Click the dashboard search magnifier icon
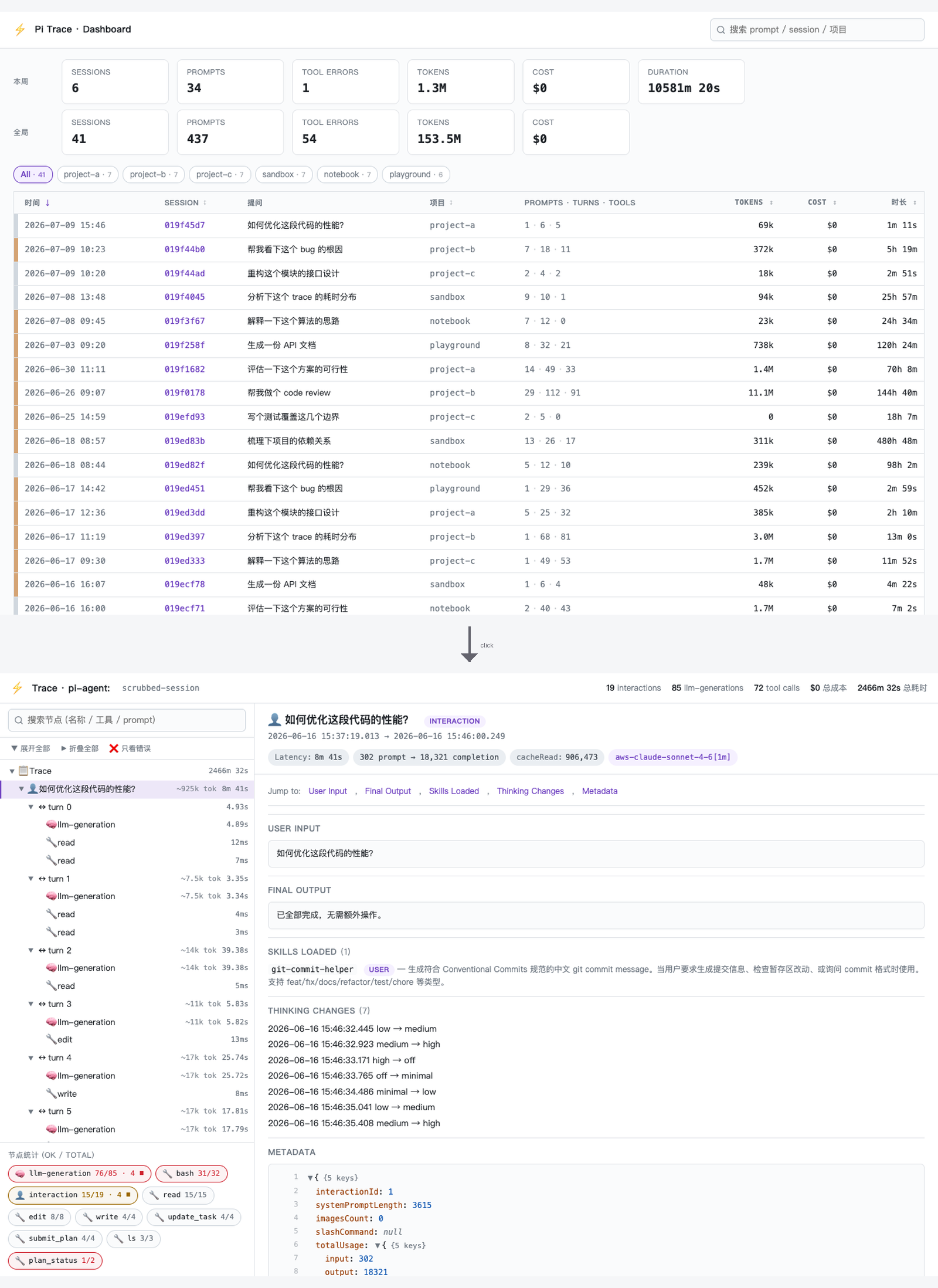This screenshot has height=1288, width=938. [x=721, y=30]
